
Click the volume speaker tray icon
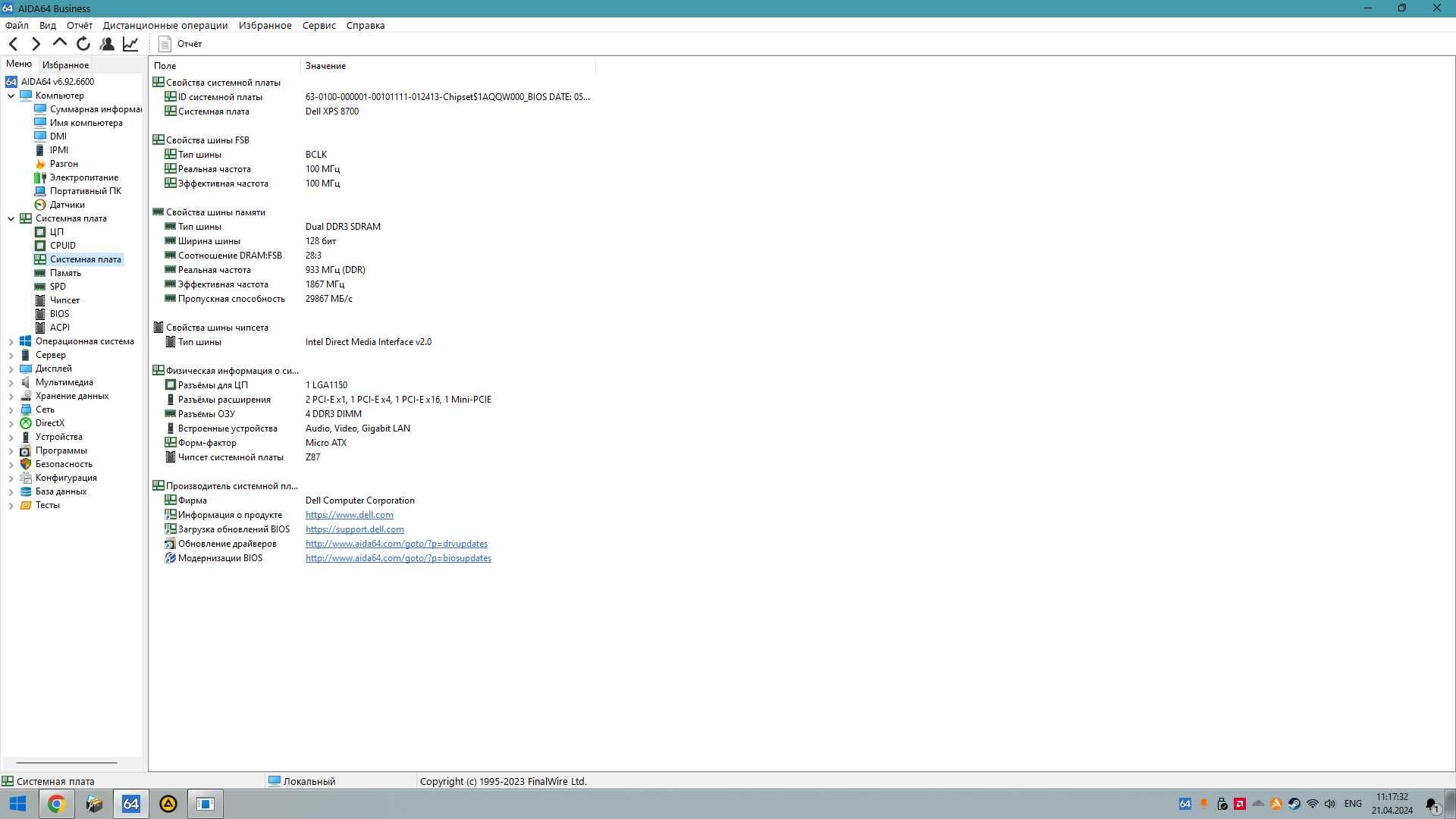point(1330,804)
